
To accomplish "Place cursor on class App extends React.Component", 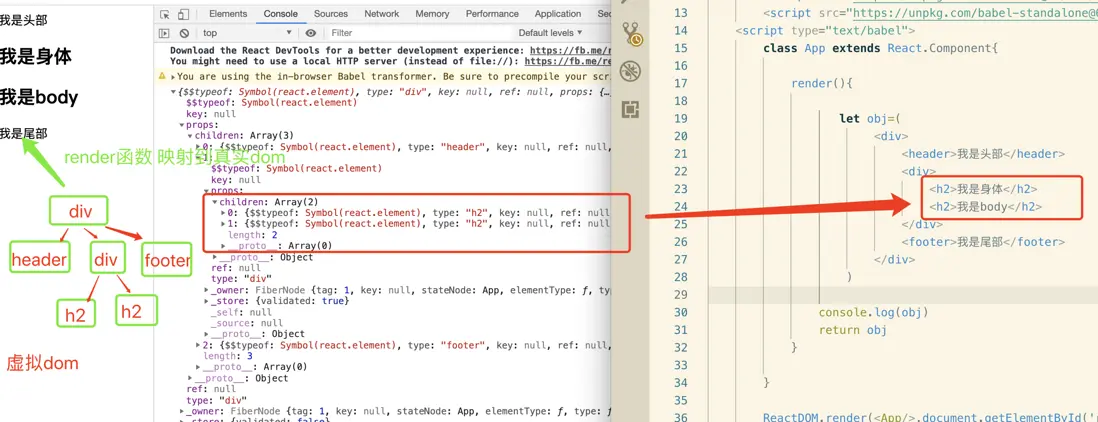I will click(879, 48).
